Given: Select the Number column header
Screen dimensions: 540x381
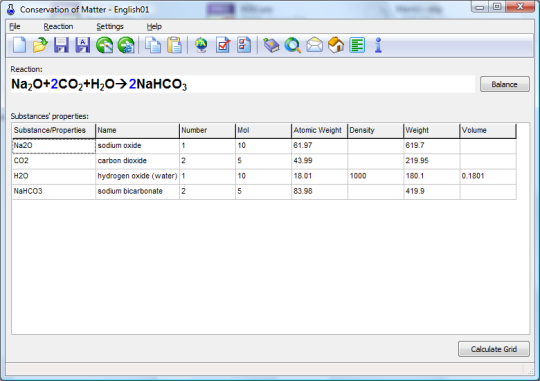Looking at the screenshot, I should 208,131.
